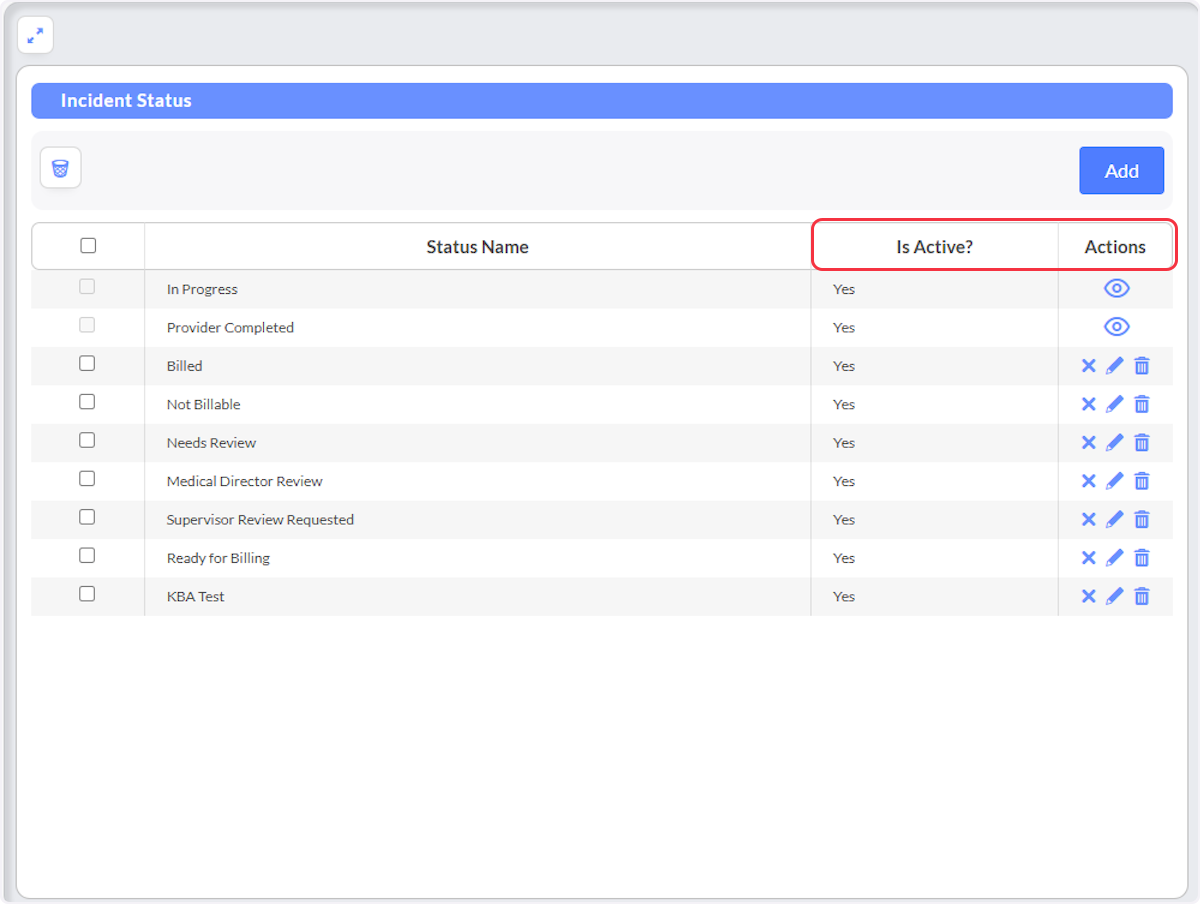The width and height of the screenshot is (1200, 904).
Task: Click the Ready for Billing status name
Action: point(218,558)
